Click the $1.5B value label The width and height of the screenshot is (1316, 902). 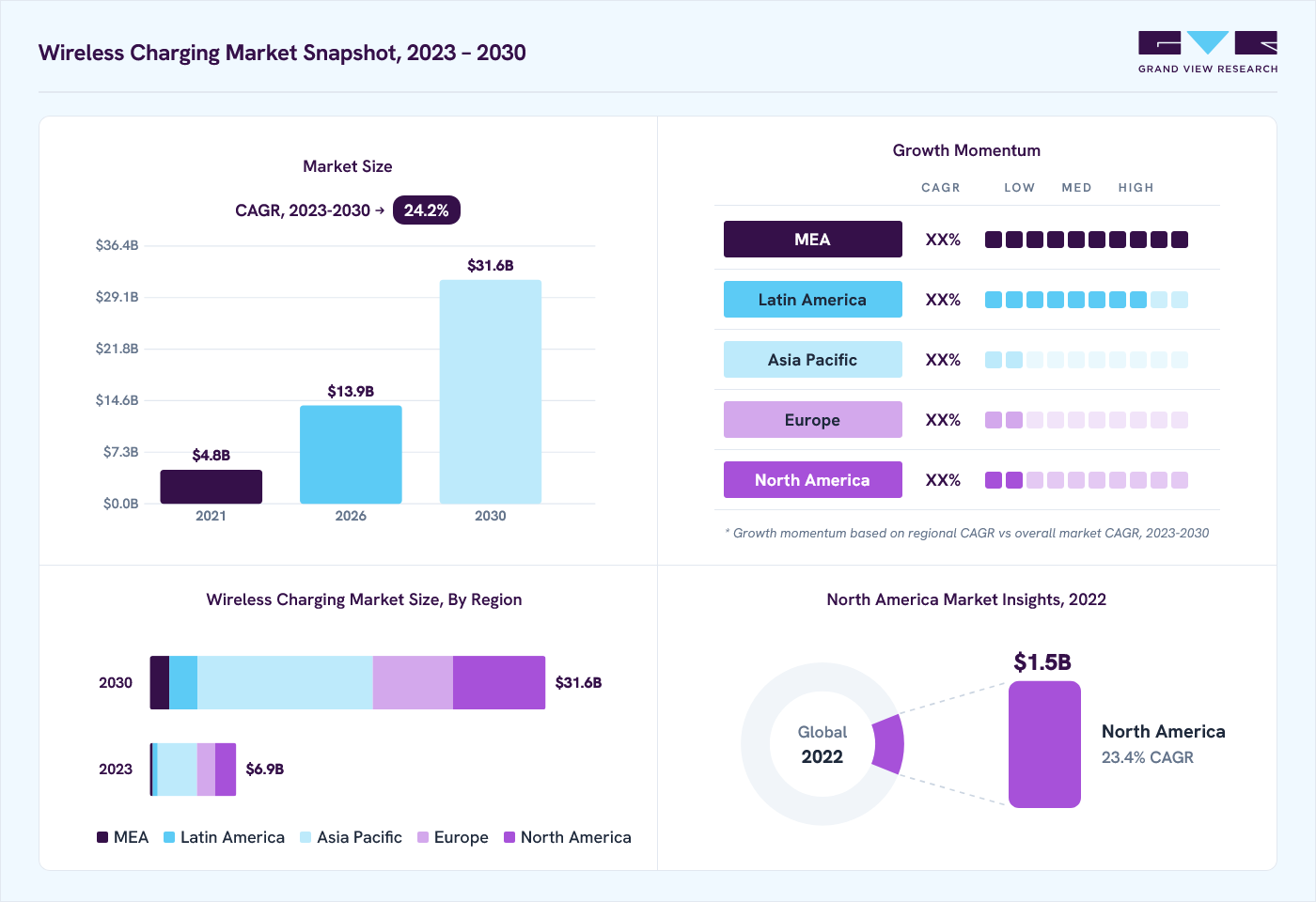click(x=1042, y=662)
